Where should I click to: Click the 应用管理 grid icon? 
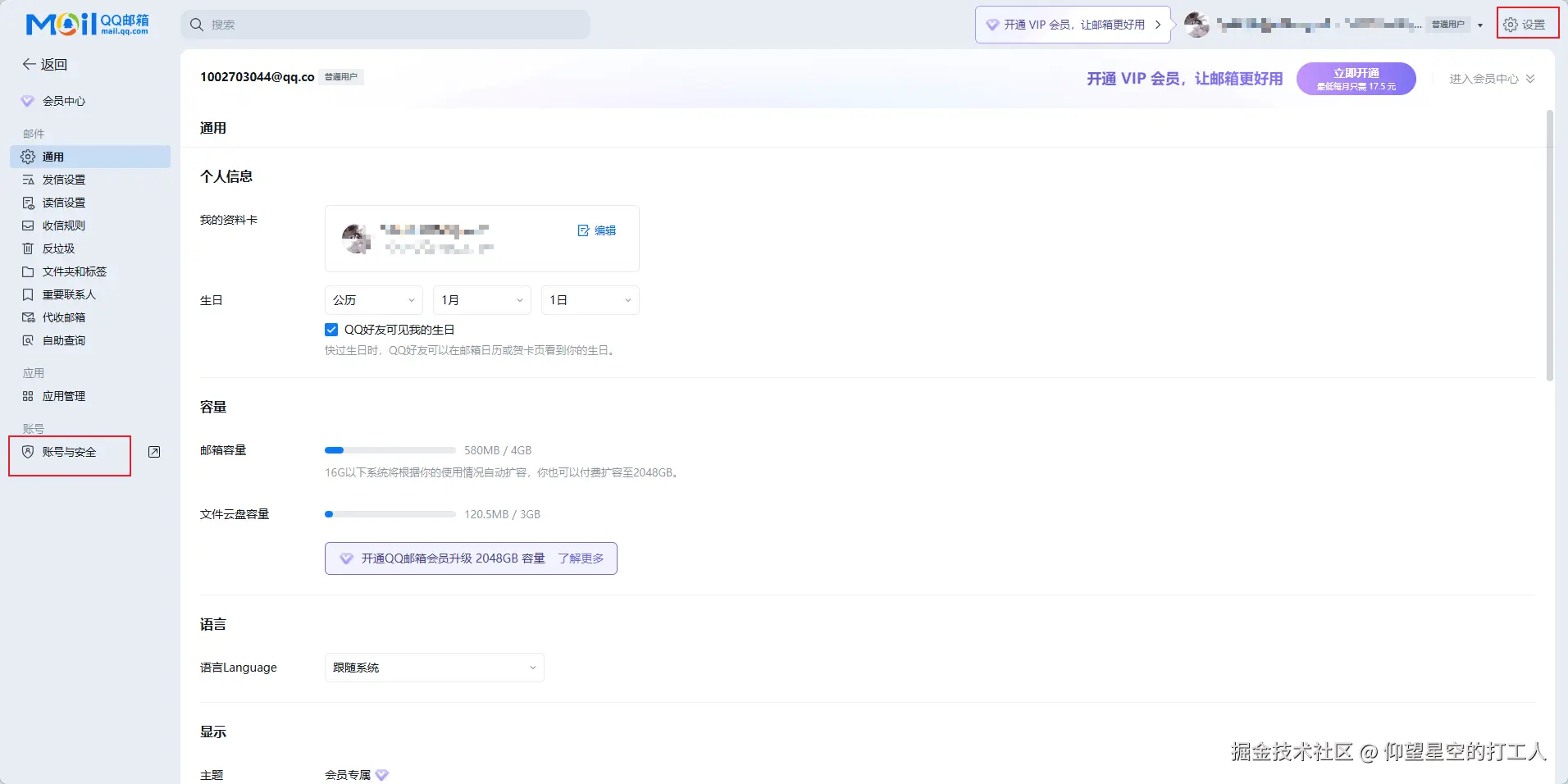tap(28, 396)
